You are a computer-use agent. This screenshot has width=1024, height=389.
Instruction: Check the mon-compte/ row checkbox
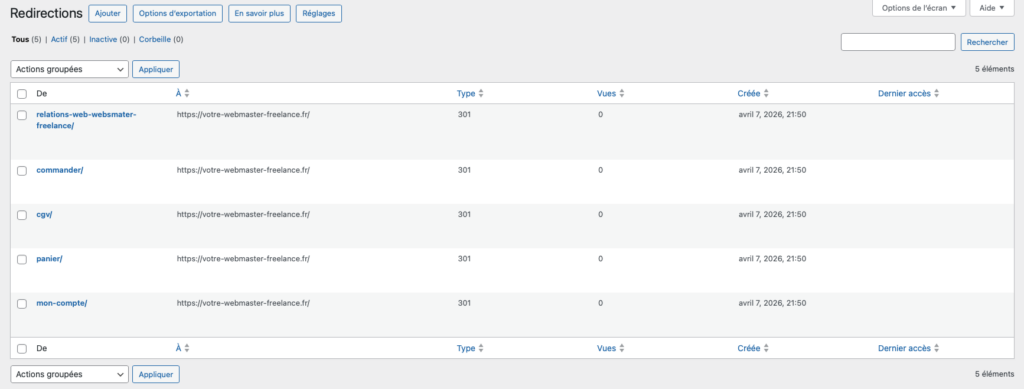point(22,303)
